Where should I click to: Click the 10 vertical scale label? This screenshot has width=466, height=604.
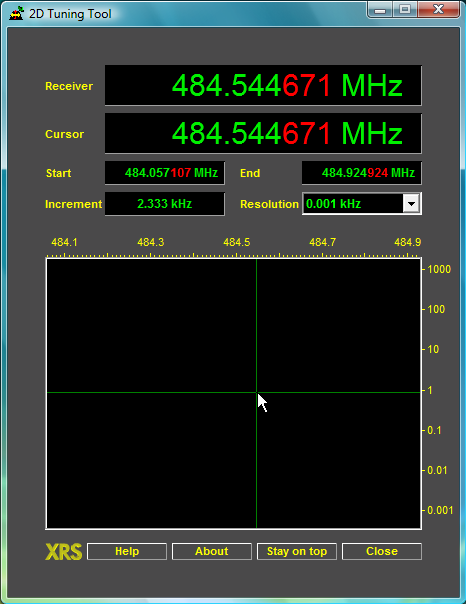point(433,349)
